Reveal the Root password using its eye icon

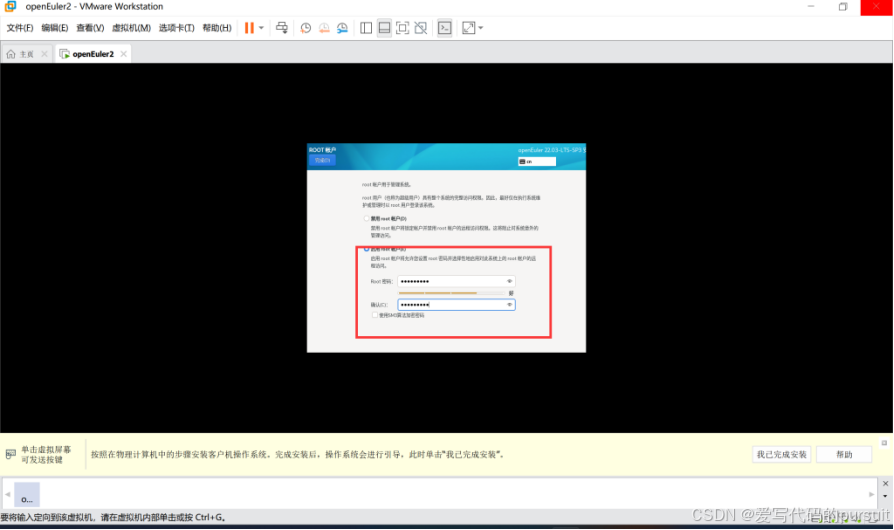pyautogui.click(x=510, y=281)
